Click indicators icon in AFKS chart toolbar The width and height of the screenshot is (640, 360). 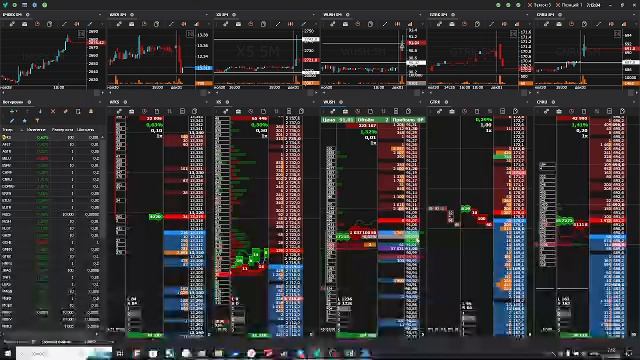click(x=196, y=24)
